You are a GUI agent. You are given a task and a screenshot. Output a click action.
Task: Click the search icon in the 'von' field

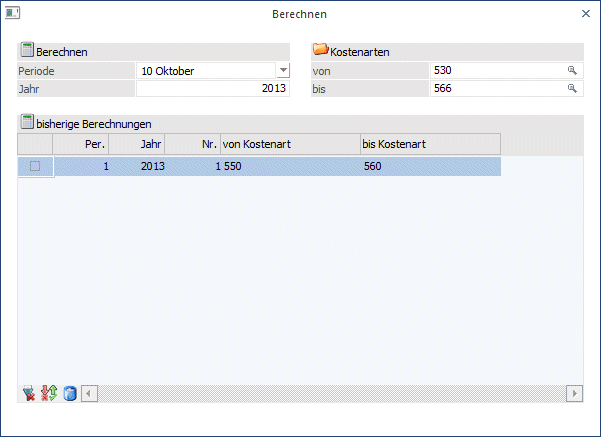(573, 71)
